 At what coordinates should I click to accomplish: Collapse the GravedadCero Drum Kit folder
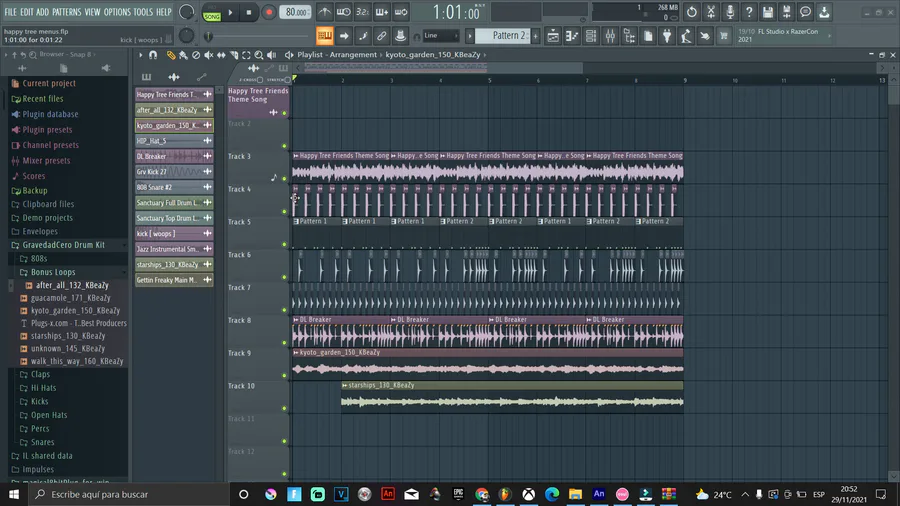coord(63,245)
